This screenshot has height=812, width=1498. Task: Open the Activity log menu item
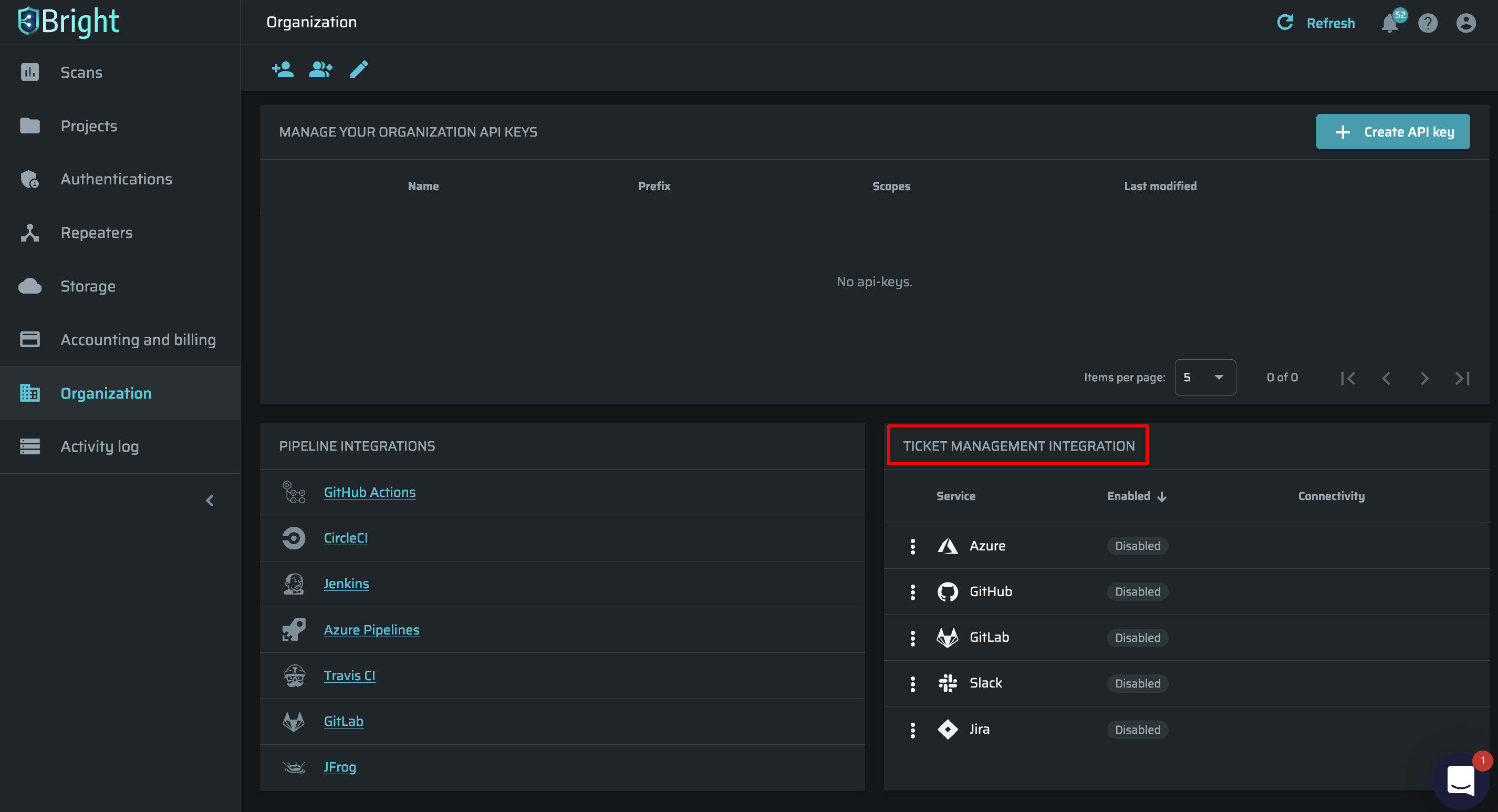99,446
